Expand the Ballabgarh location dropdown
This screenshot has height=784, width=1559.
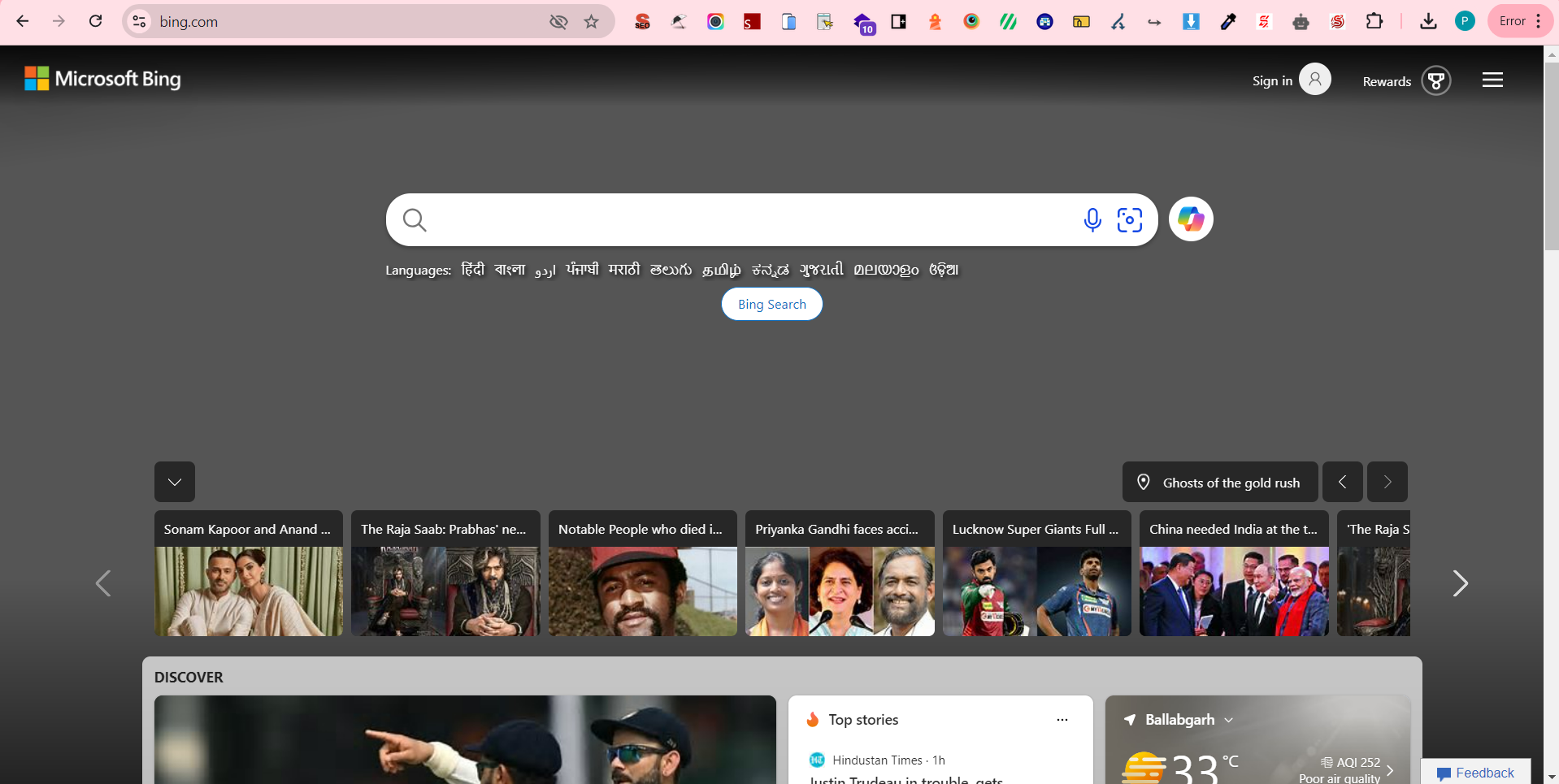[1229, 720]
